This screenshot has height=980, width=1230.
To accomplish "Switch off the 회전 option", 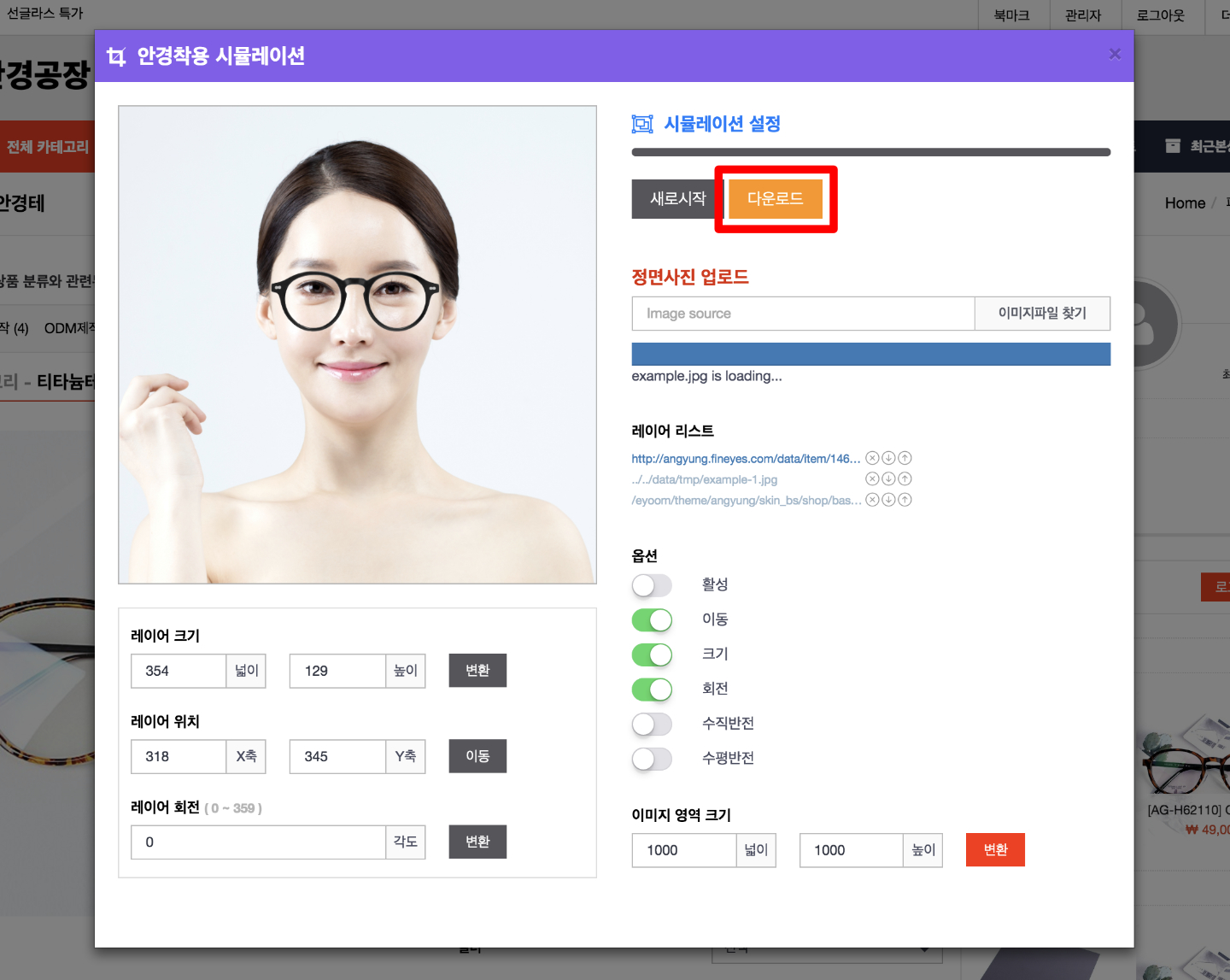I will click(652, 690).
